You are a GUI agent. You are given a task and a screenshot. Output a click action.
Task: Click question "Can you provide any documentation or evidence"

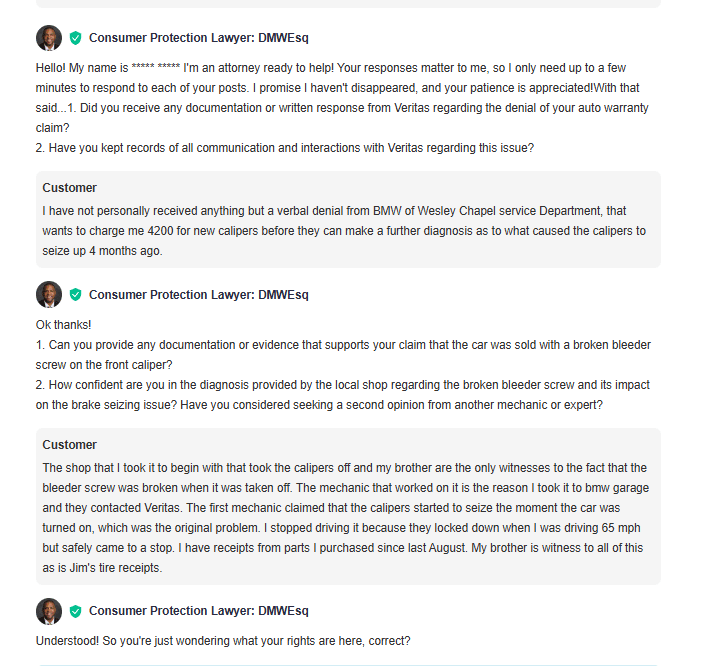[x=343, y=355]
